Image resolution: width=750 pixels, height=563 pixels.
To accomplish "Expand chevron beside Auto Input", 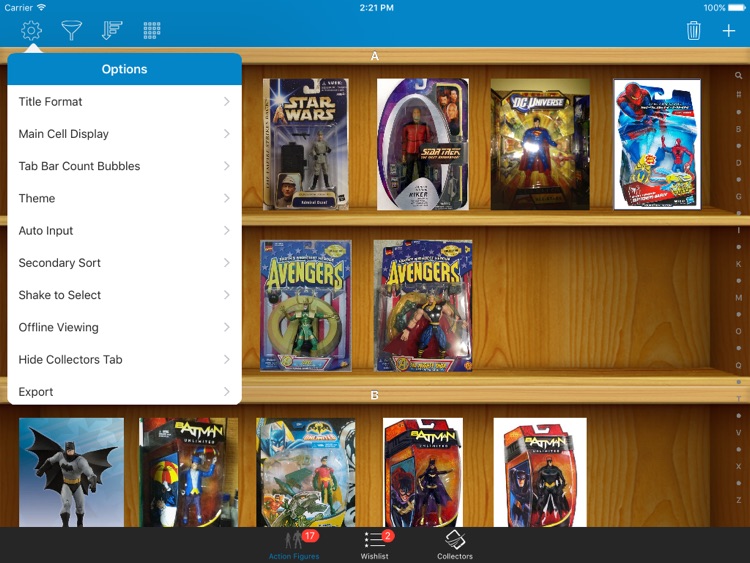I will tap(227, 231).
